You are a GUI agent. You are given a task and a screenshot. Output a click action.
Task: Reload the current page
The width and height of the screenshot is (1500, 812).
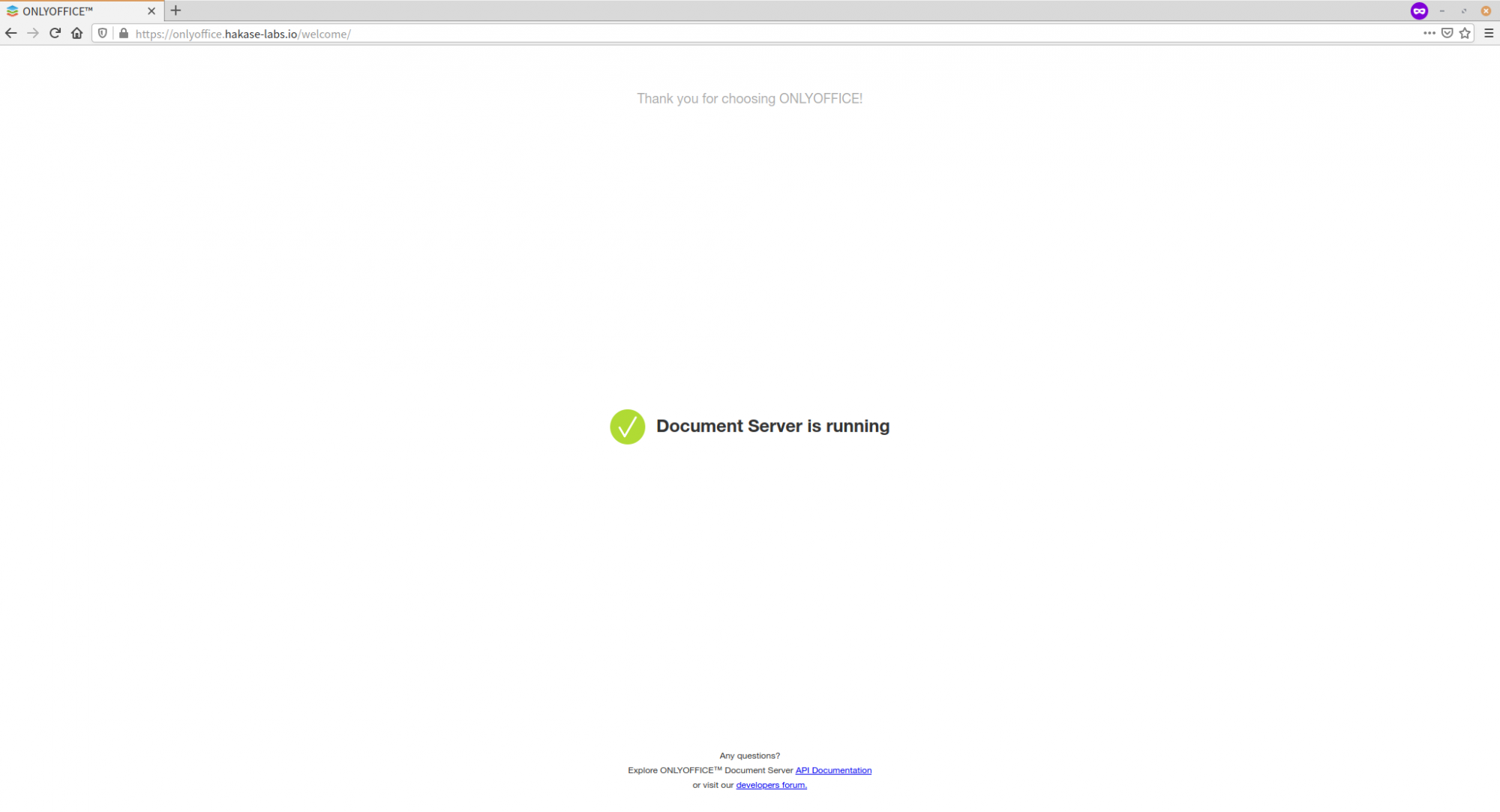[x=55, y=33]
